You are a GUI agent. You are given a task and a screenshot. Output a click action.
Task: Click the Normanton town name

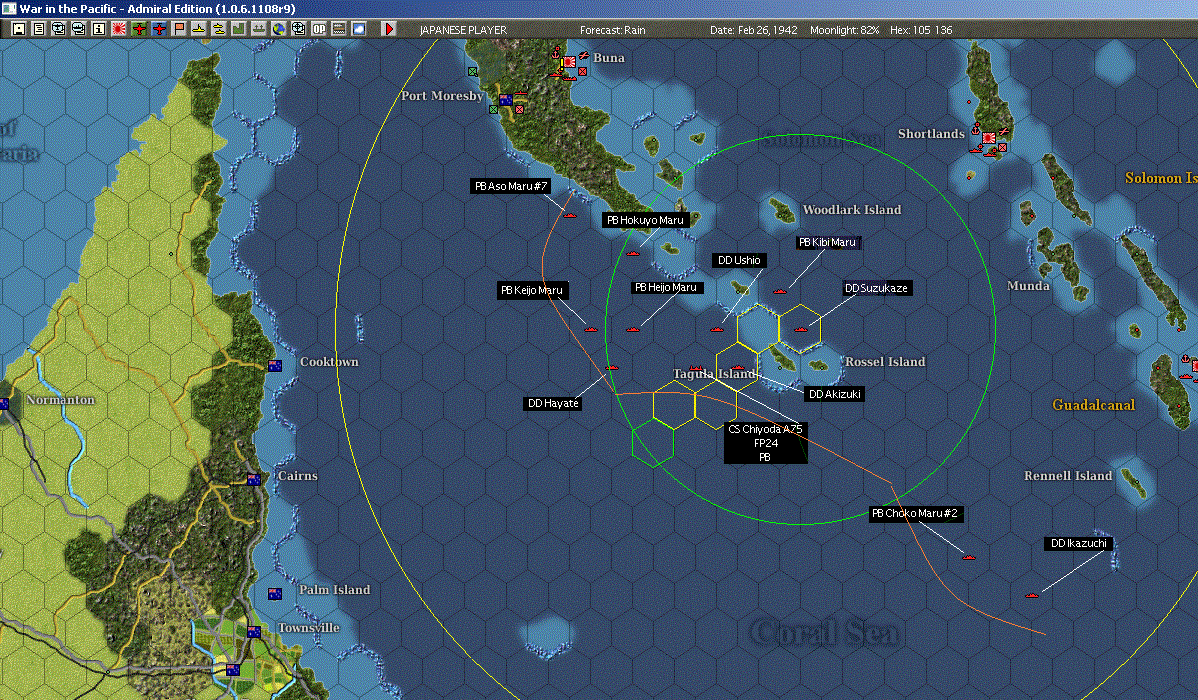60,400
